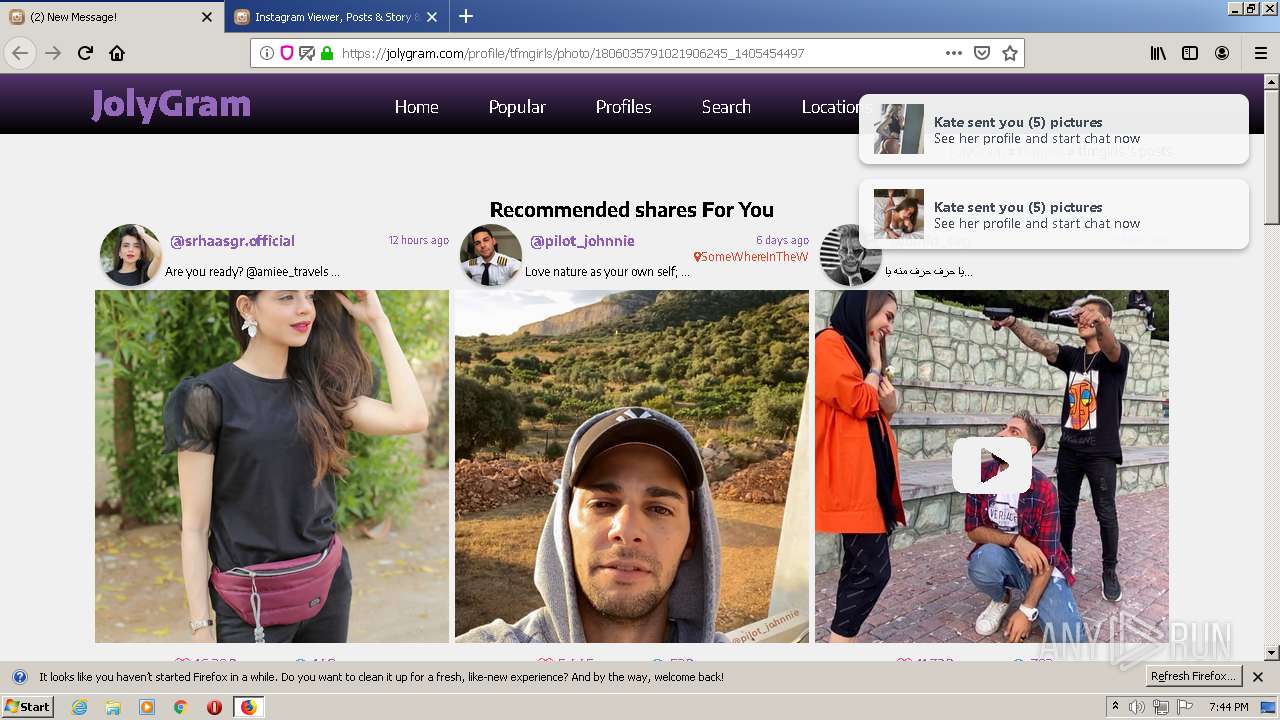Launch Internet Explorer from taskbar

[80, 707]
